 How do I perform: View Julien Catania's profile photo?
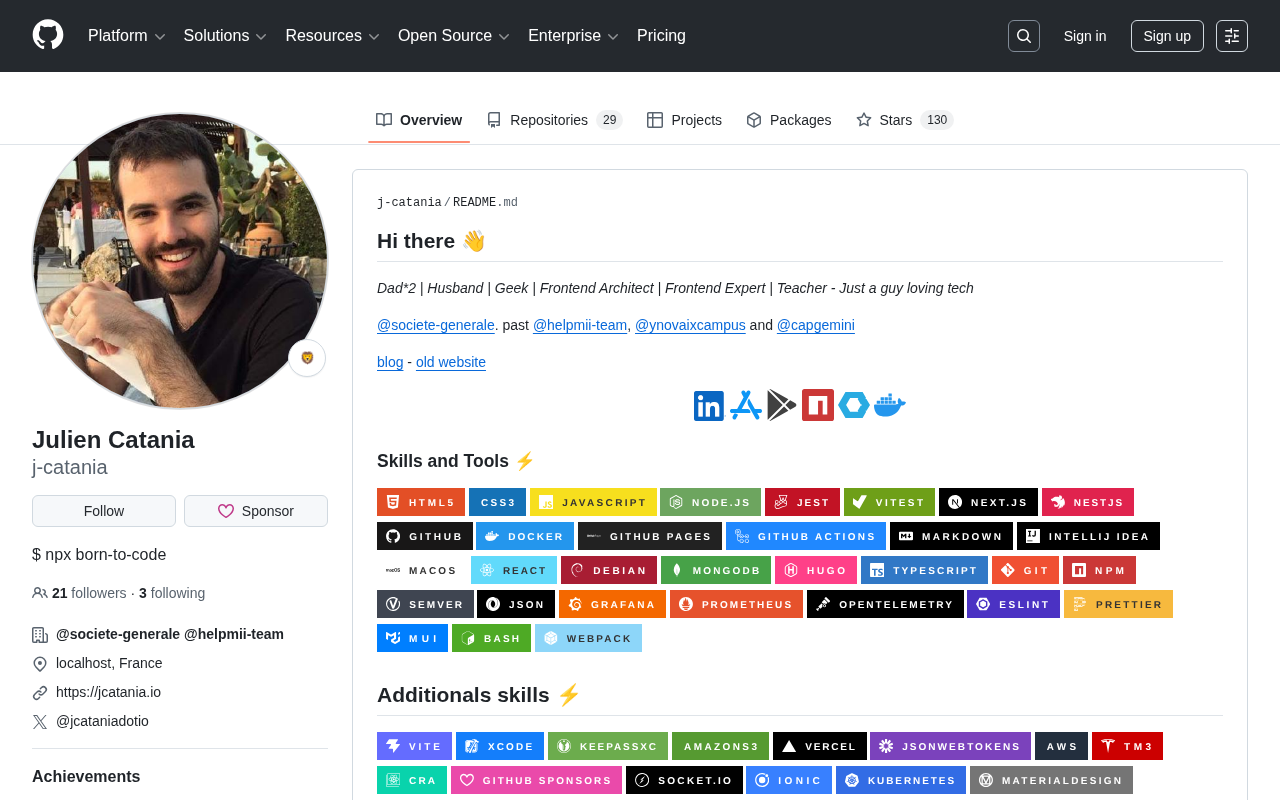click(180, 261)
